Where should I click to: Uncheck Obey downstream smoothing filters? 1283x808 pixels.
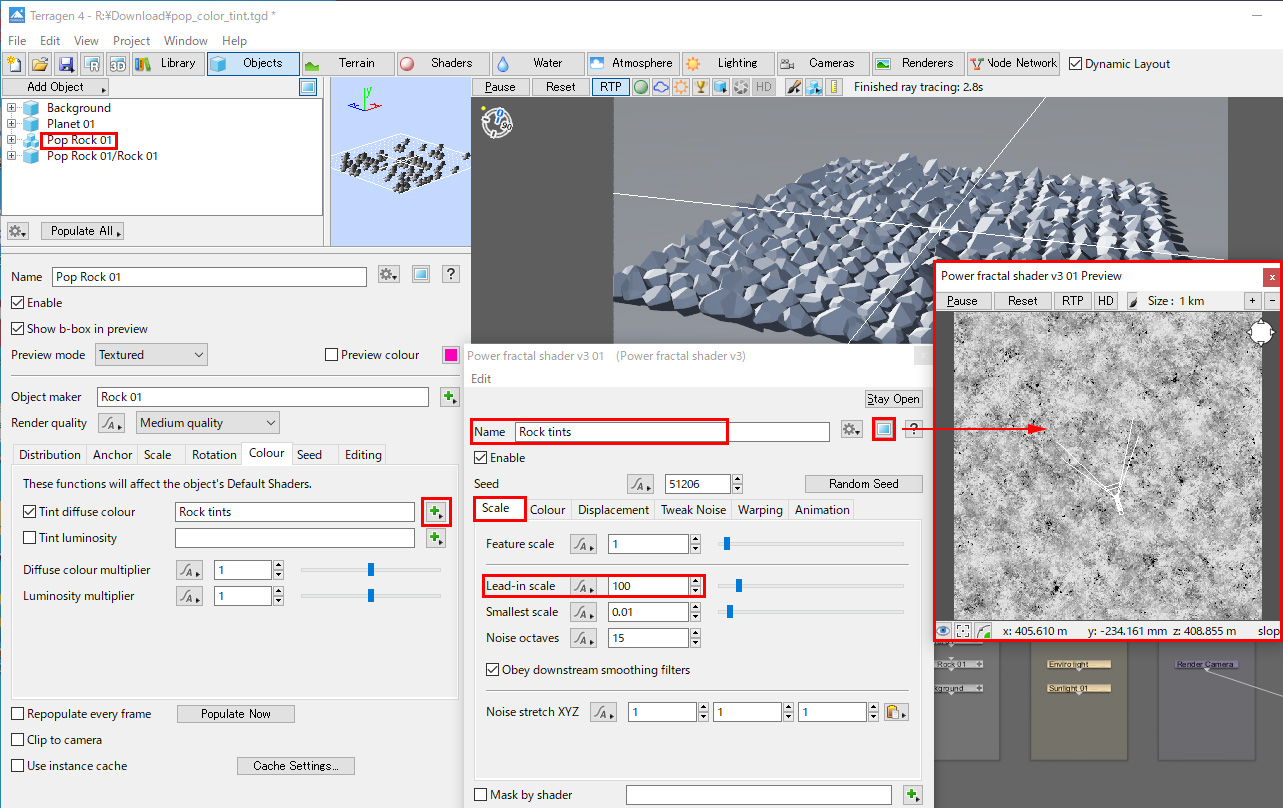click(x=492, y=670)
